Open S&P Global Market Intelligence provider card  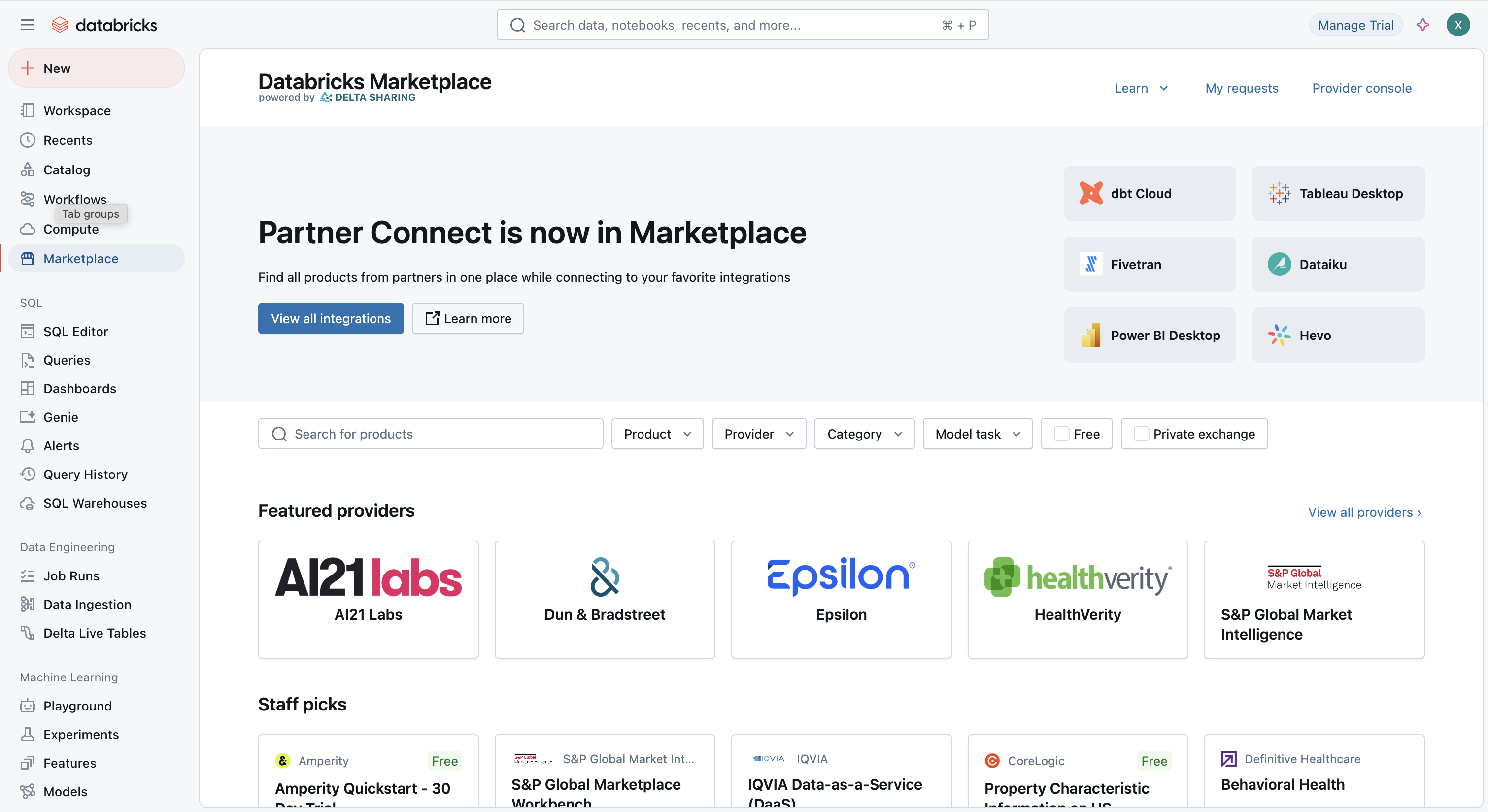coord(1314,600)
